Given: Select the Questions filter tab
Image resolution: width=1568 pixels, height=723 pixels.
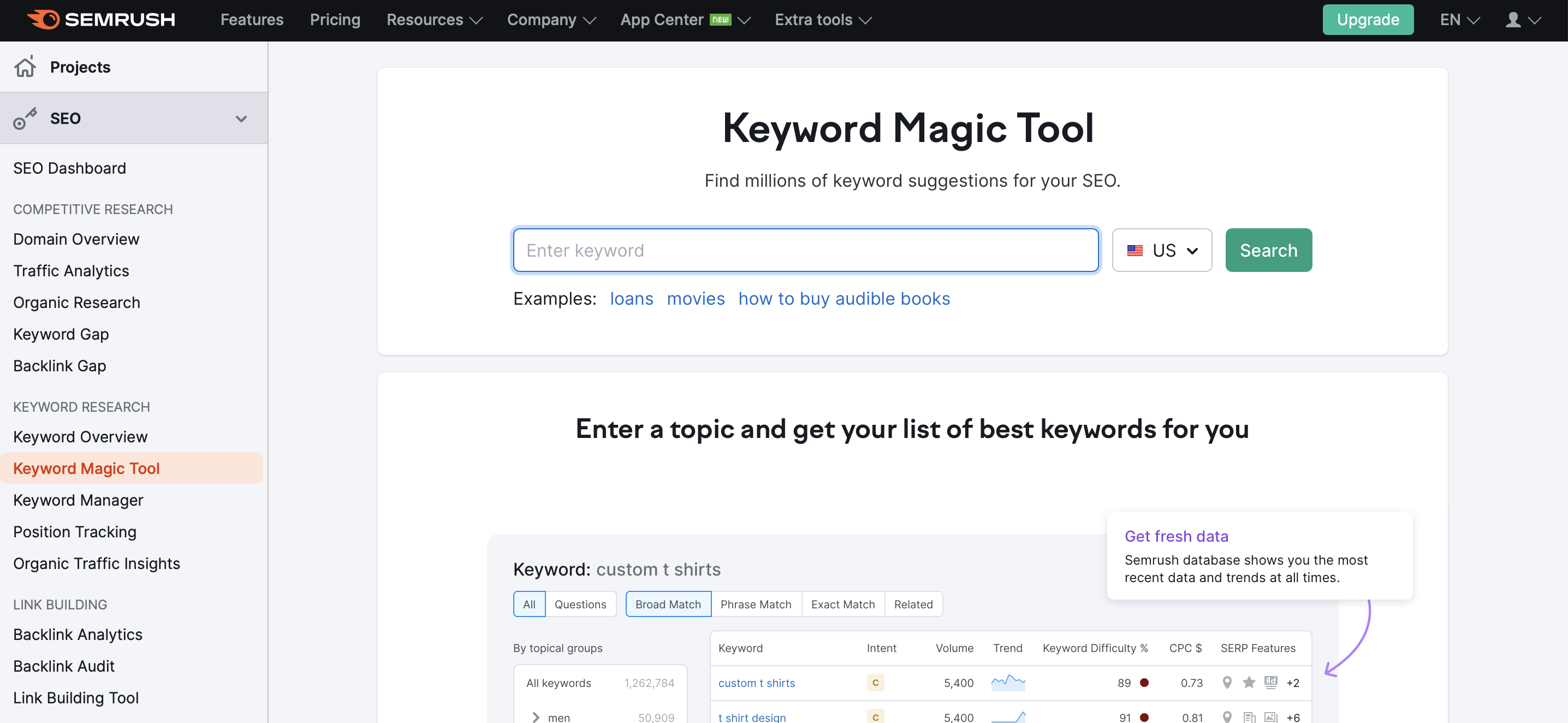Looking at the screenshot, I should pyautogui.click(x=580, y=605).
